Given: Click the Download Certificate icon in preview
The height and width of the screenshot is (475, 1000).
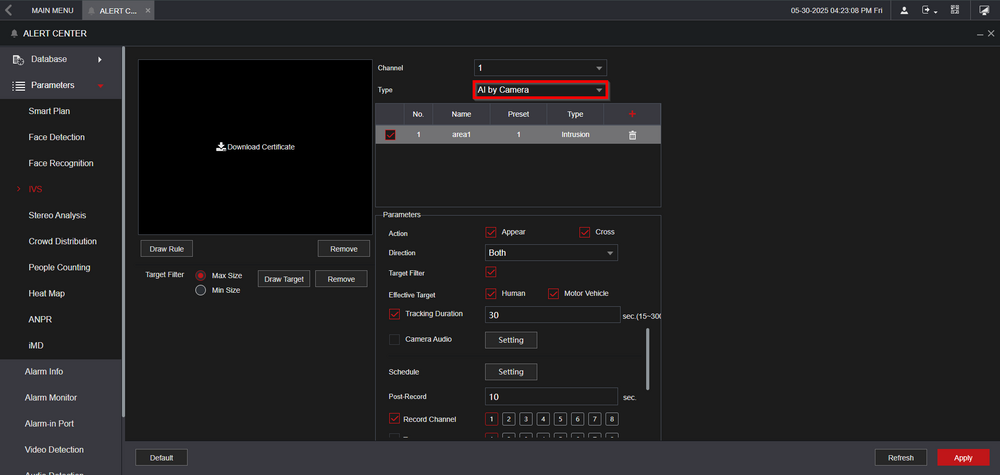Looking at the screenshot, I should click(x=221, y=147).
